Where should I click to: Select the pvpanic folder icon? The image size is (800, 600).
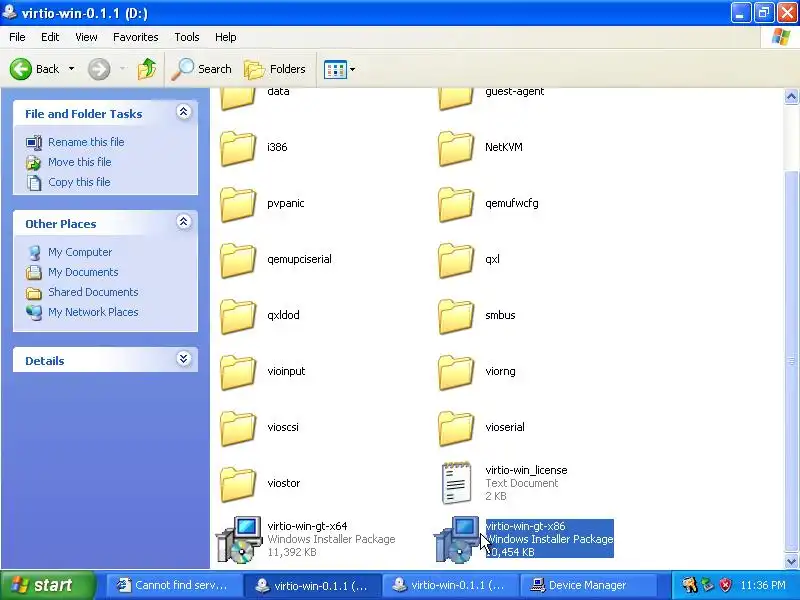point(238,204)
